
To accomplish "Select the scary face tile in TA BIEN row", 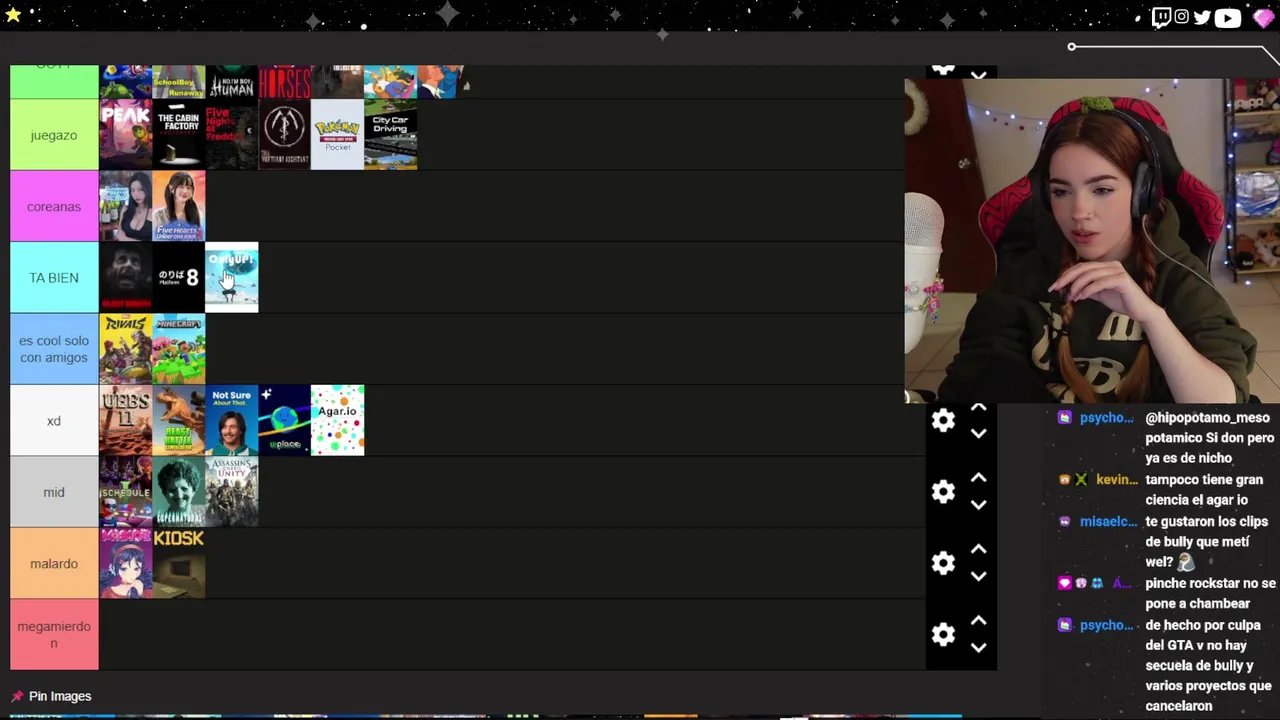I will [125, 277].
